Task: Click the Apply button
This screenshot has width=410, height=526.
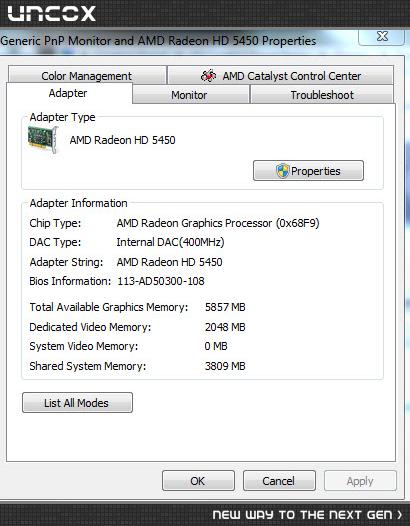Action: click(360, 481)
